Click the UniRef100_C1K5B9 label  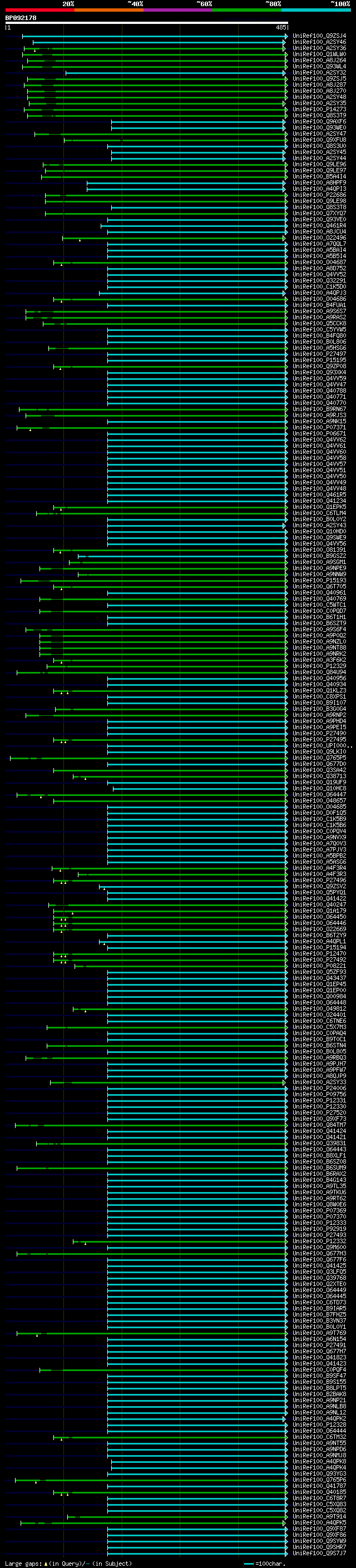coord(319,819)
